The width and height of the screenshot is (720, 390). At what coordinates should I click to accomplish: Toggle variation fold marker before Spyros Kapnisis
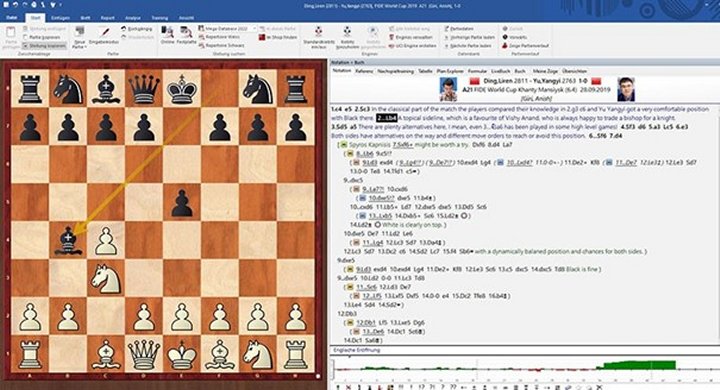(343, 145)
